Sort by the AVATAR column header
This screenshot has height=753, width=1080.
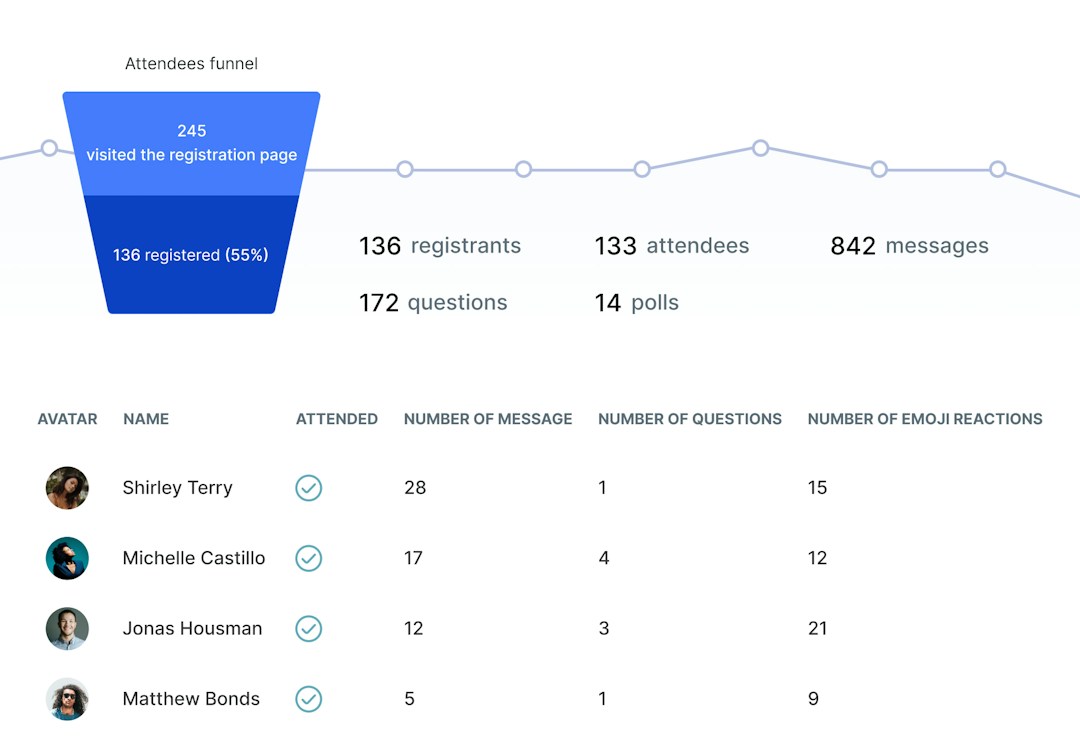pyautogui.click(x=68, y=419)
